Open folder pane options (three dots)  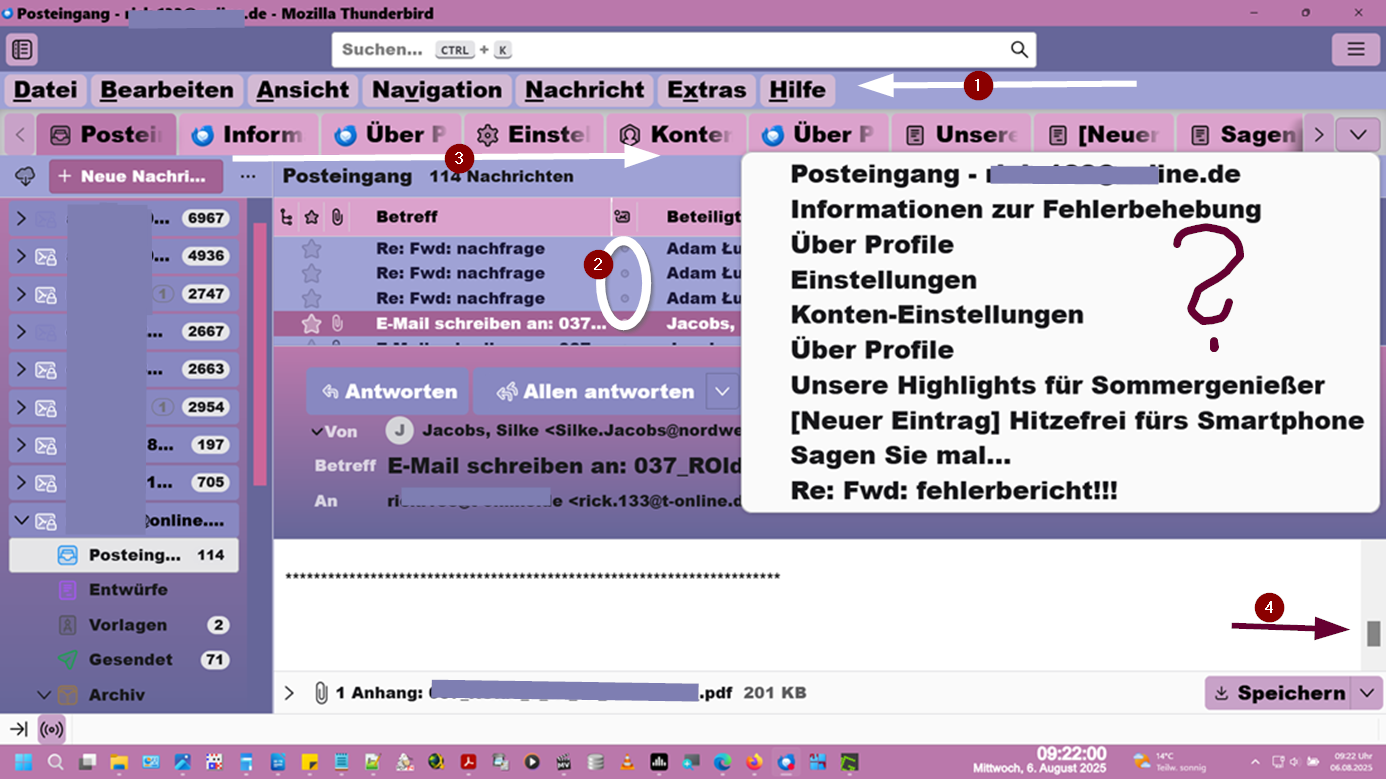(x=248, y=176)
